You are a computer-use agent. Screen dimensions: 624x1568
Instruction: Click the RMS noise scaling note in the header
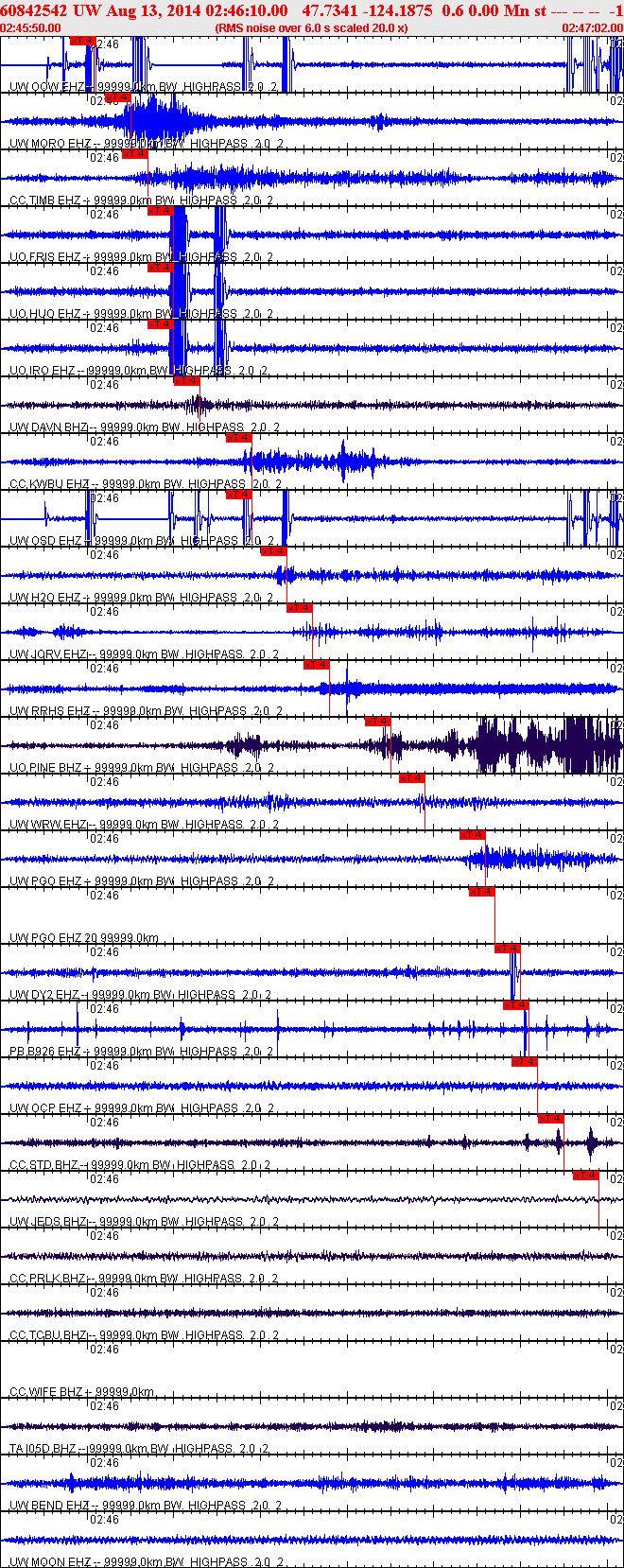[x=312, y=28]
